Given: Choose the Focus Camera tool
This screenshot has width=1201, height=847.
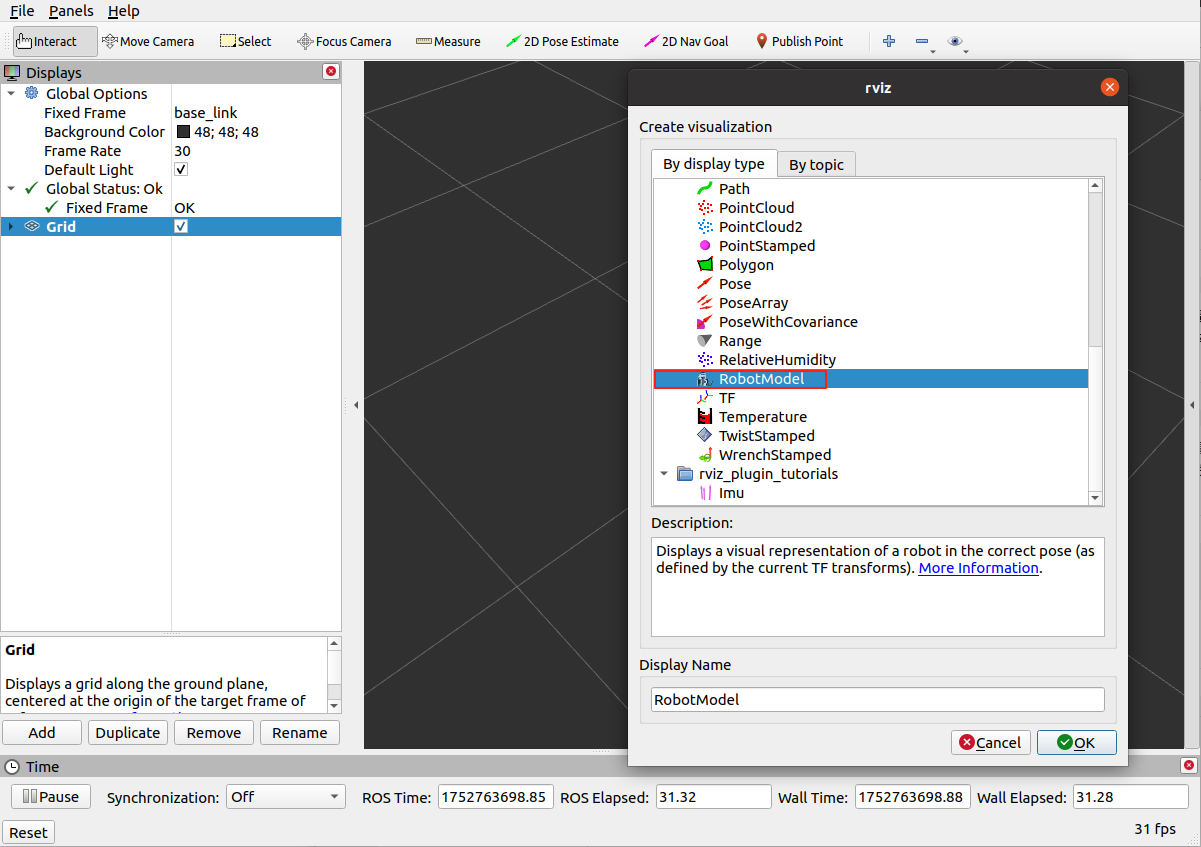Looking at the screenshot, I should (x=344, y=41).
